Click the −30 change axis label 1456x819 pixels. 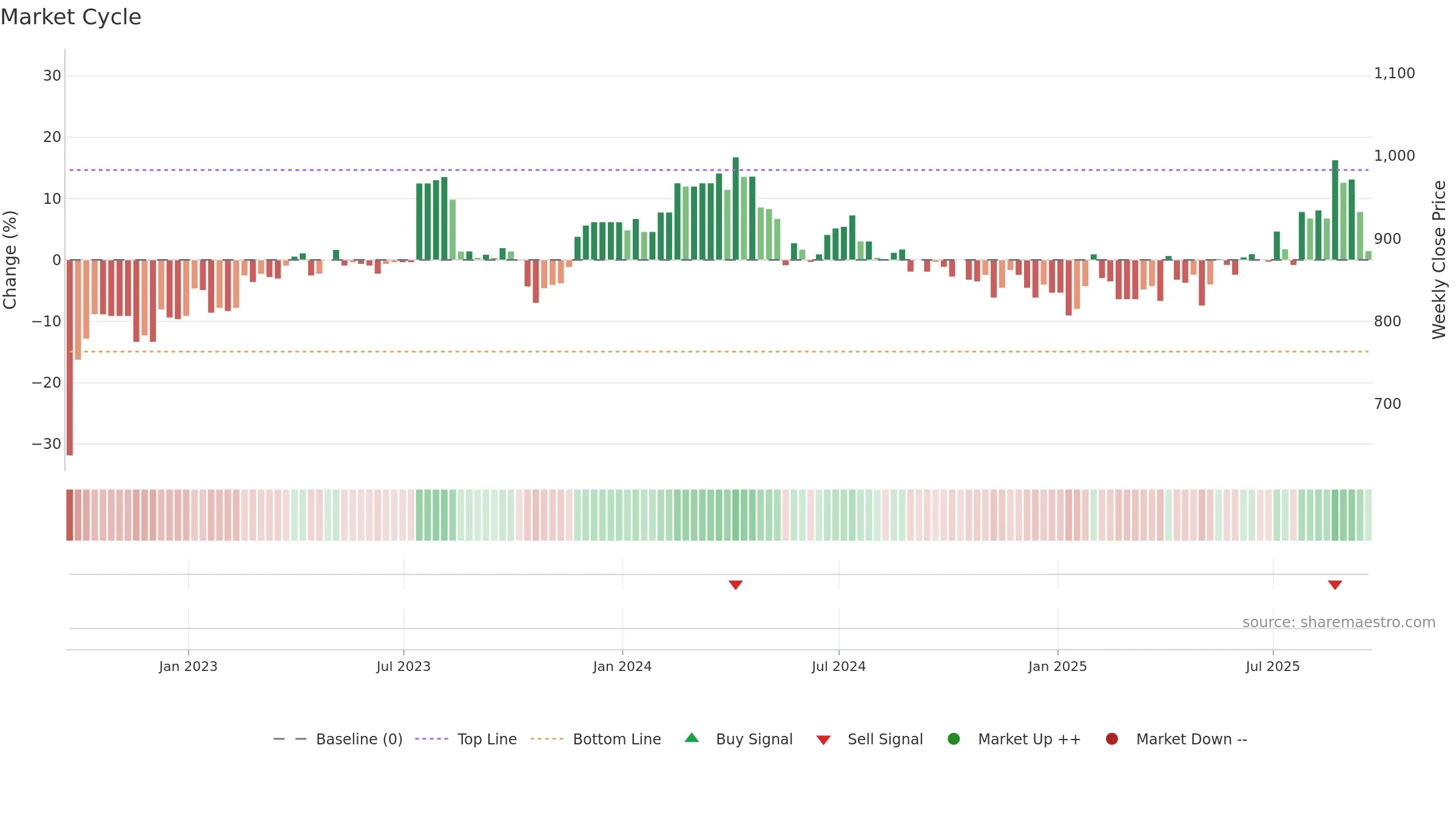pyautogui.click(x=47, y=444)
